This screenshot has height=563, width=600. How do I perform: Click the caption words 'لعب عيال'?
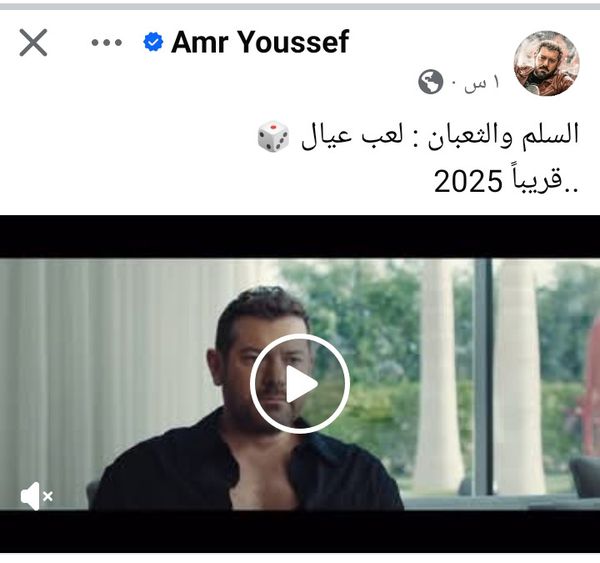pyautogui.click(x=352, y=136)
